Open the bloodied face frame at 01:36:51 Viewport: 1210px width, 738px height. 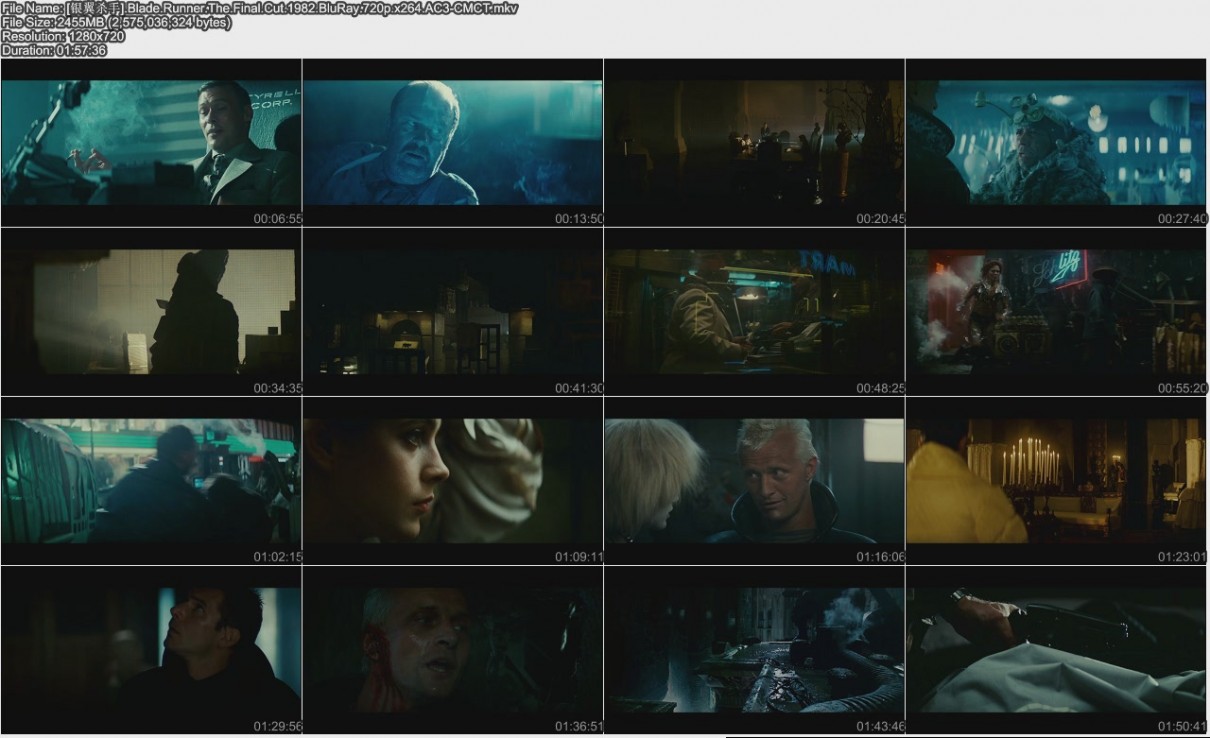[x=453, y=650]
